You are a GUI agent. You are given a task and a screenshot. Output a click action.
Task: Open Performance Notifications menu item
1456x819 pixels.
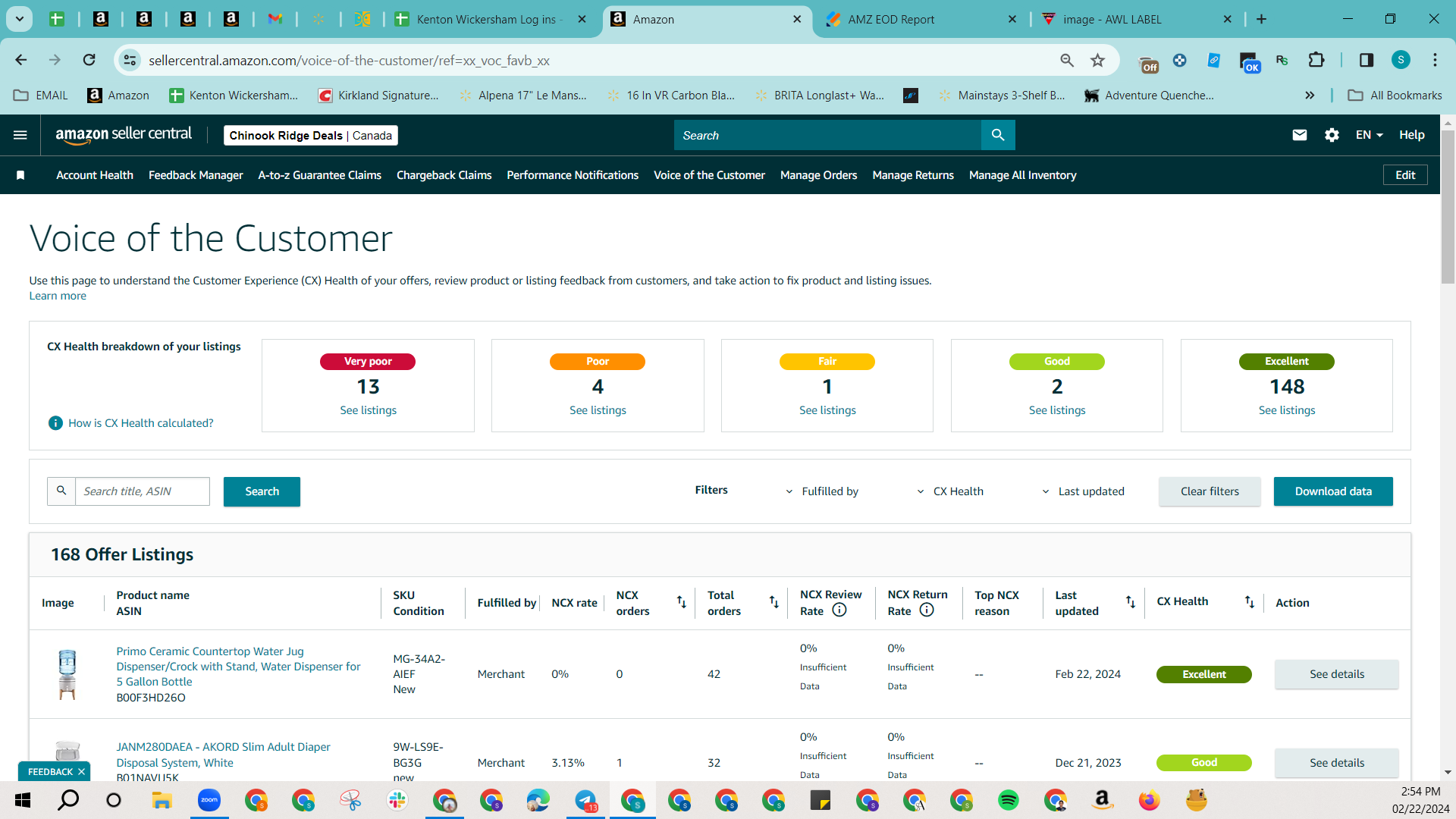573,175
